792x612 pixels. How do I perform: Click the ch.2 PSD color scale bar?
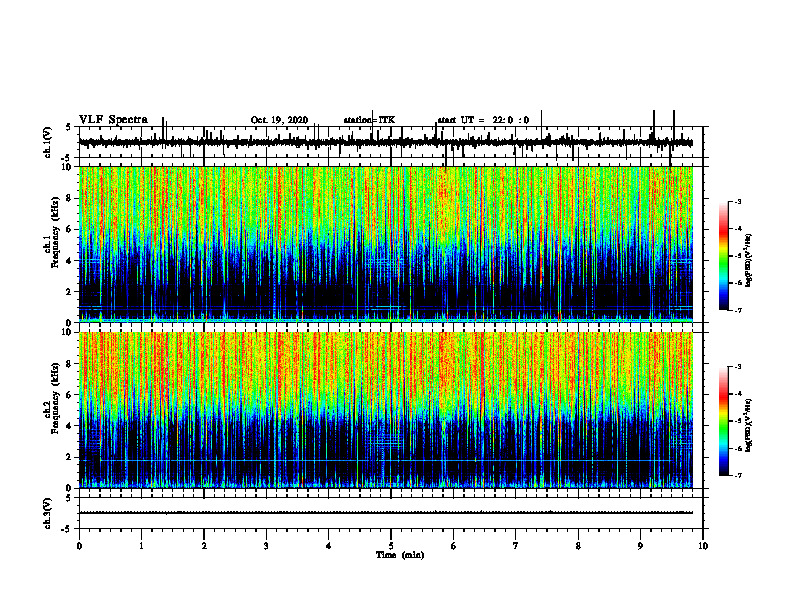point(723,421)
